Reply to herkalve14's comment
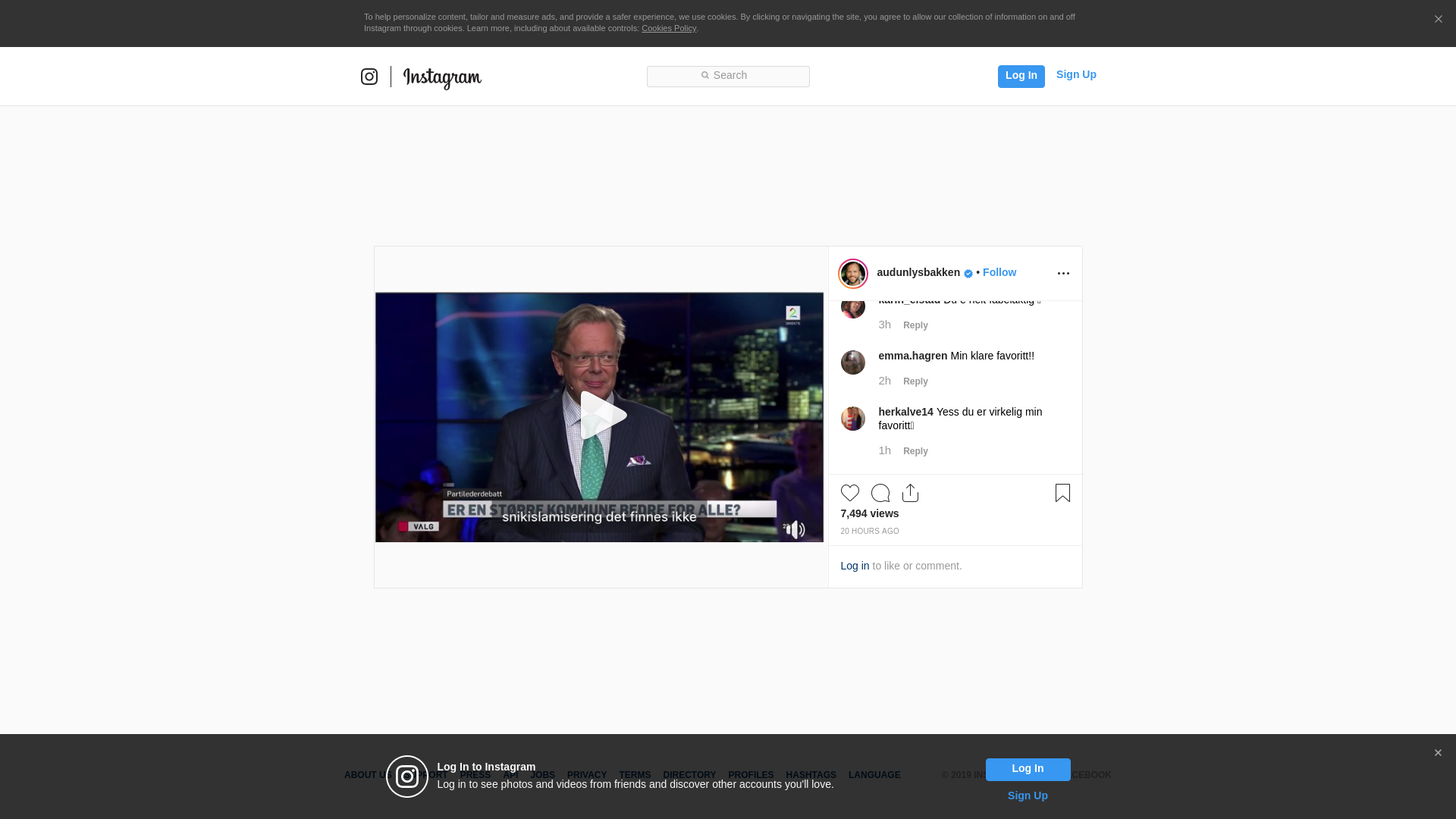The image size is (1456, 819). tap(915, 451)
